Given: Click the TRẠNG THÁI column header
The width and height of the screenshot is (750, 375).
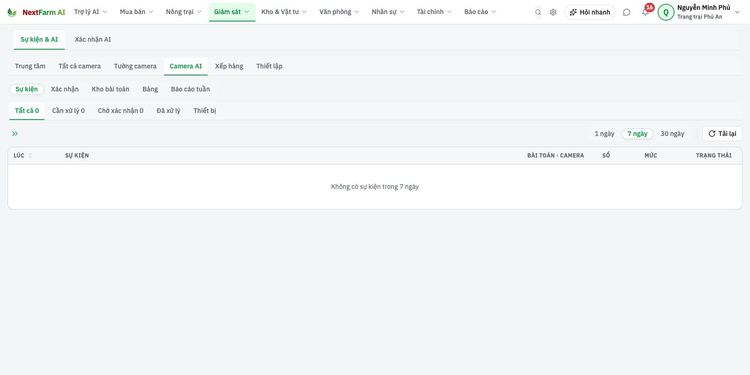Looking at the screenshot, I should click(714, 155).
